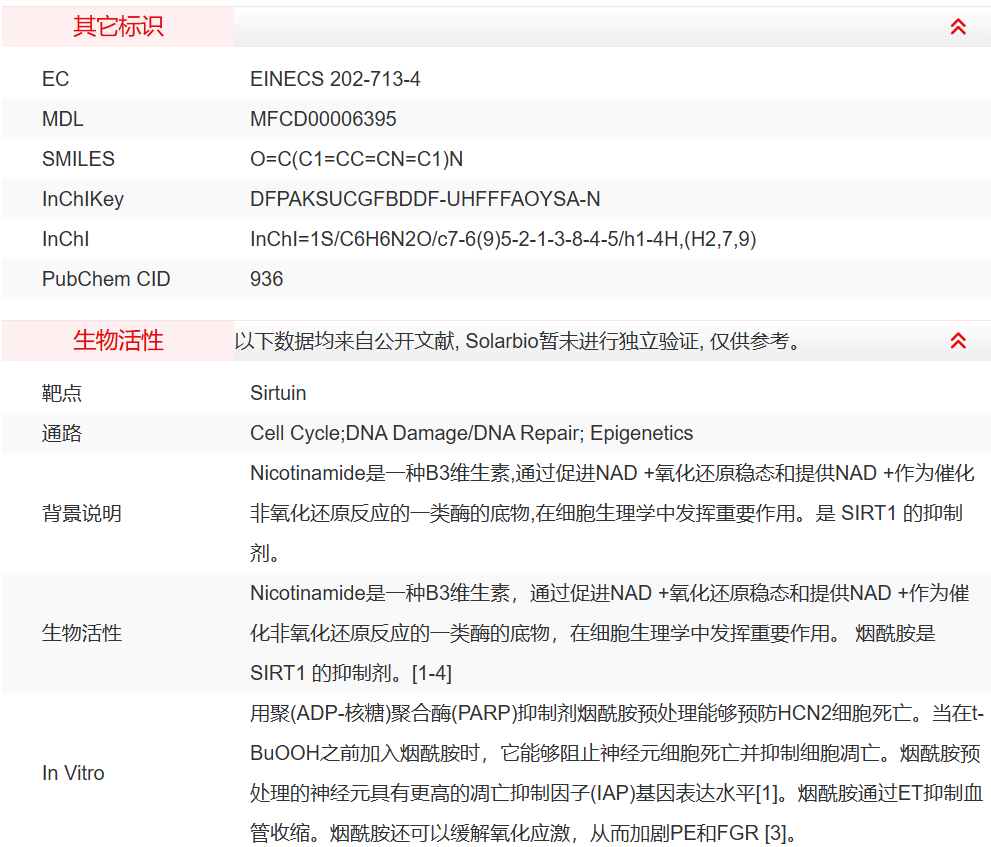991x847 pixels.
Task: Click the Sirtuin target value
Action: 278,393
